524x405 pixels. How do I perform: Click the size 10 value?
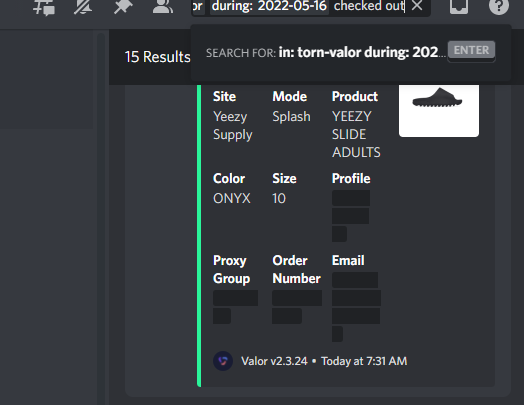[x=279, y=198]
